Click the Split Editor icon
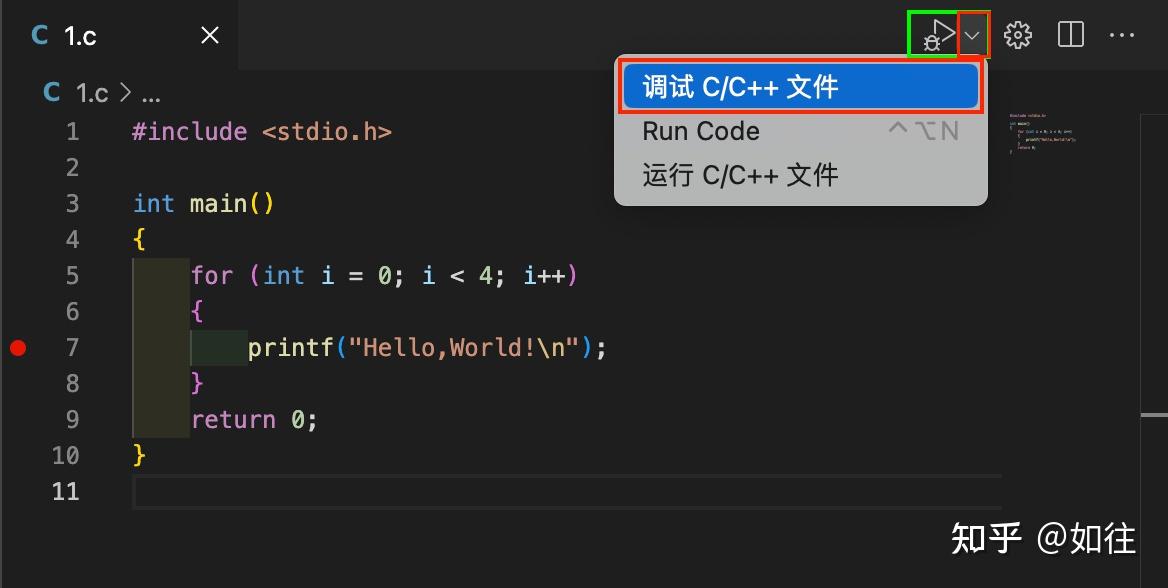This screenshot has width=1168, height=588. coord(1069,34)
